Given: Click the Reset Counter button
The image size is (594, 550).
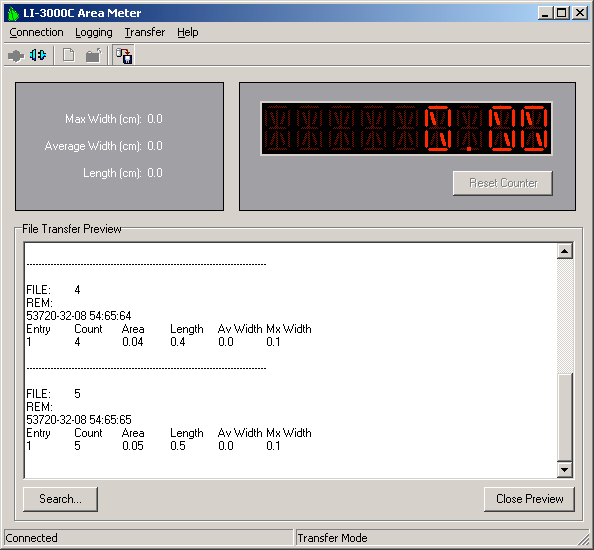Looking at the screenshot, I should [503, 183].
